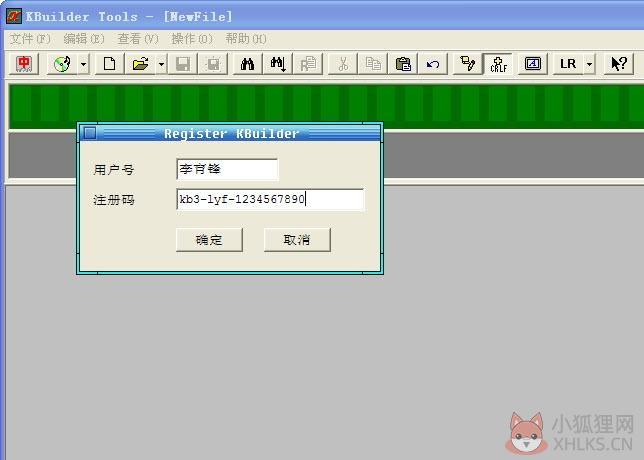
Task: Click the Replace toolbar icon
Action: [x=308, y=64]
